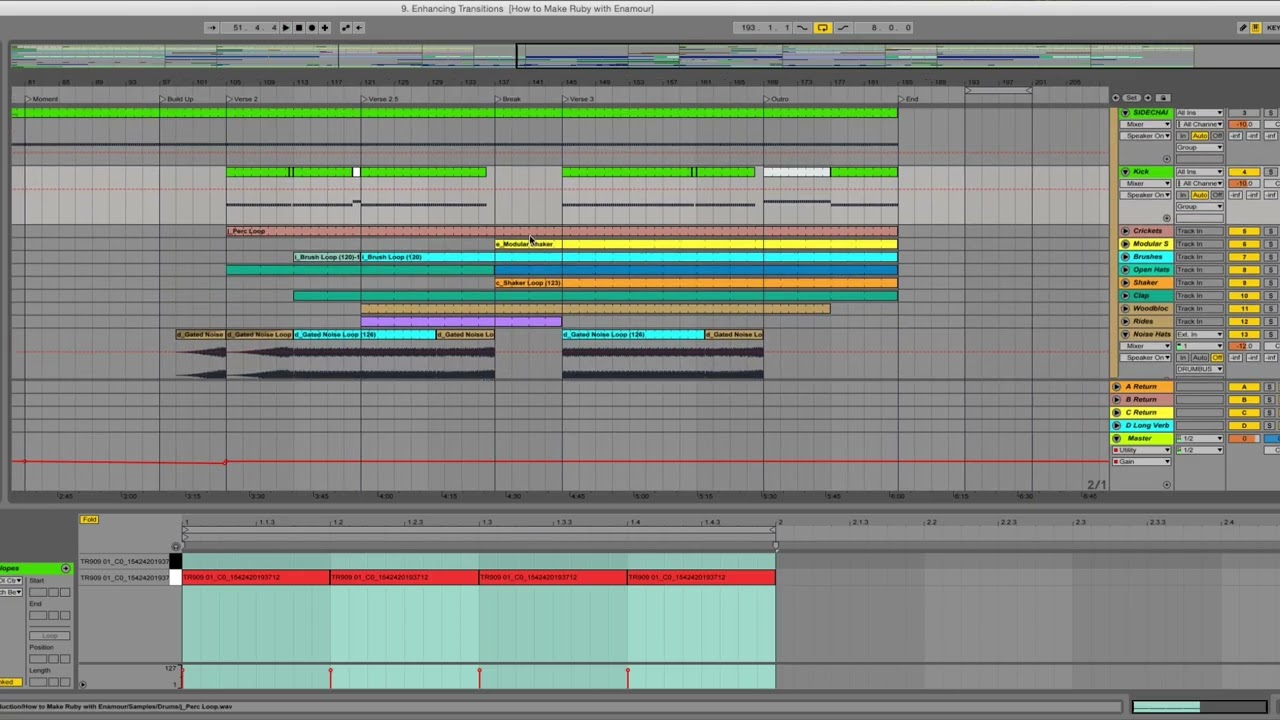The height and width of the screenshot is (720, 1280).
Task: Click the Fold button in MIDI editor
Action: [89, 520]
